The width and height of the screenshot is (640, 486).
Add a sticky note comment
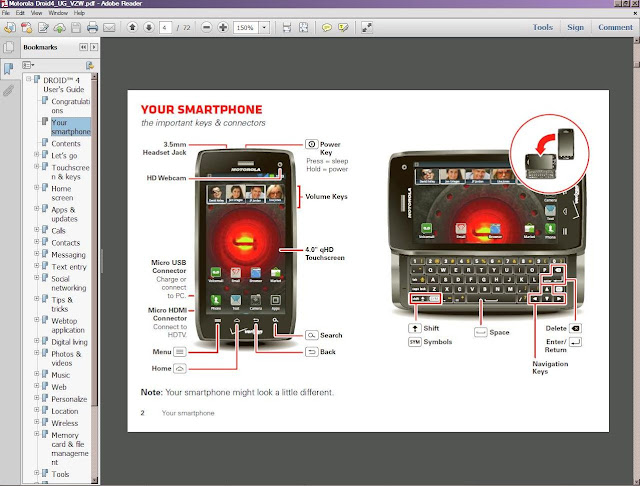(327, 27)
